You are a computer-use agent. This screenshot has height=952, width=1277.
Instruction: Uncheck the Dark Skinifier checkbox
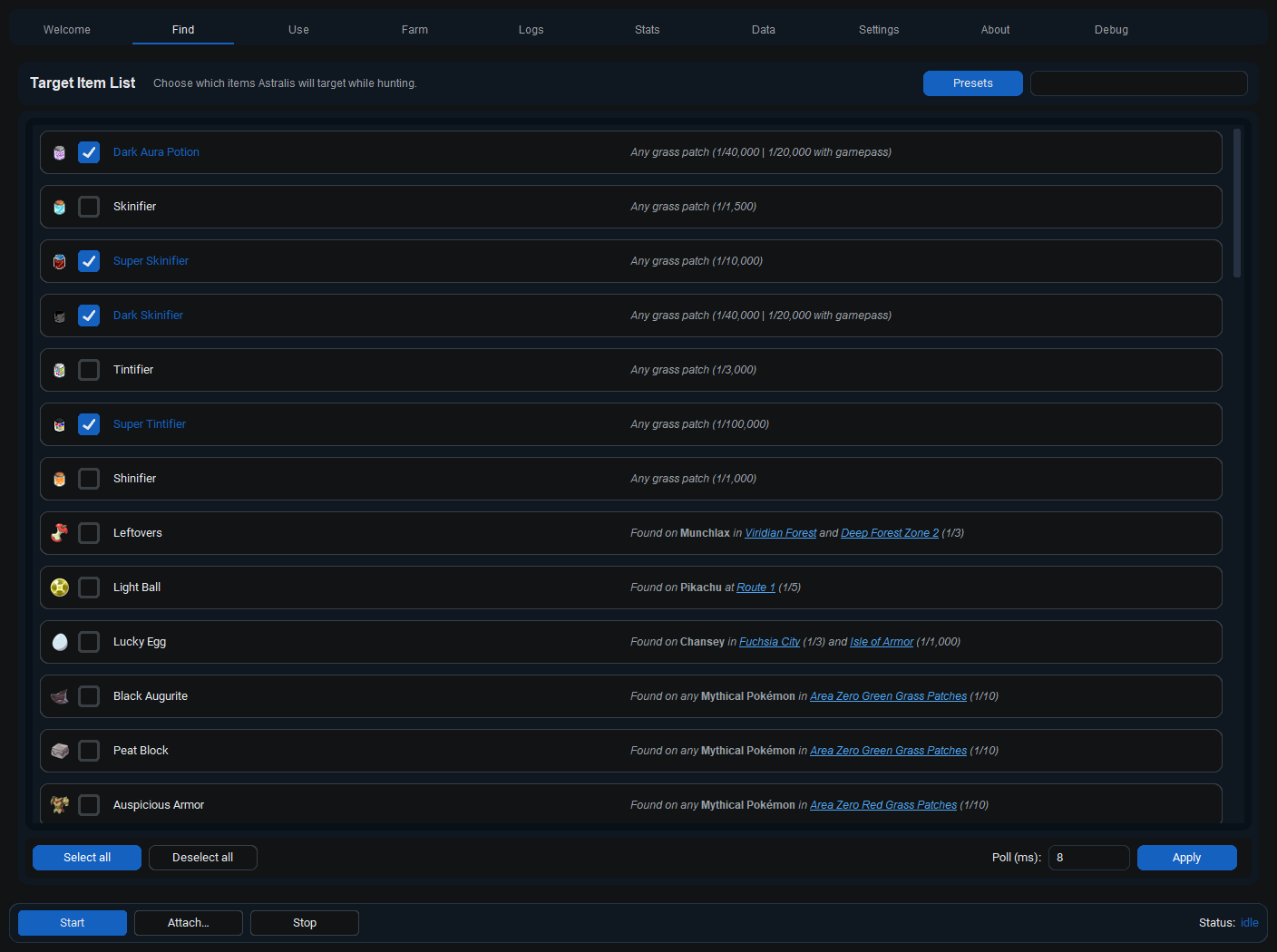[89, 316]
